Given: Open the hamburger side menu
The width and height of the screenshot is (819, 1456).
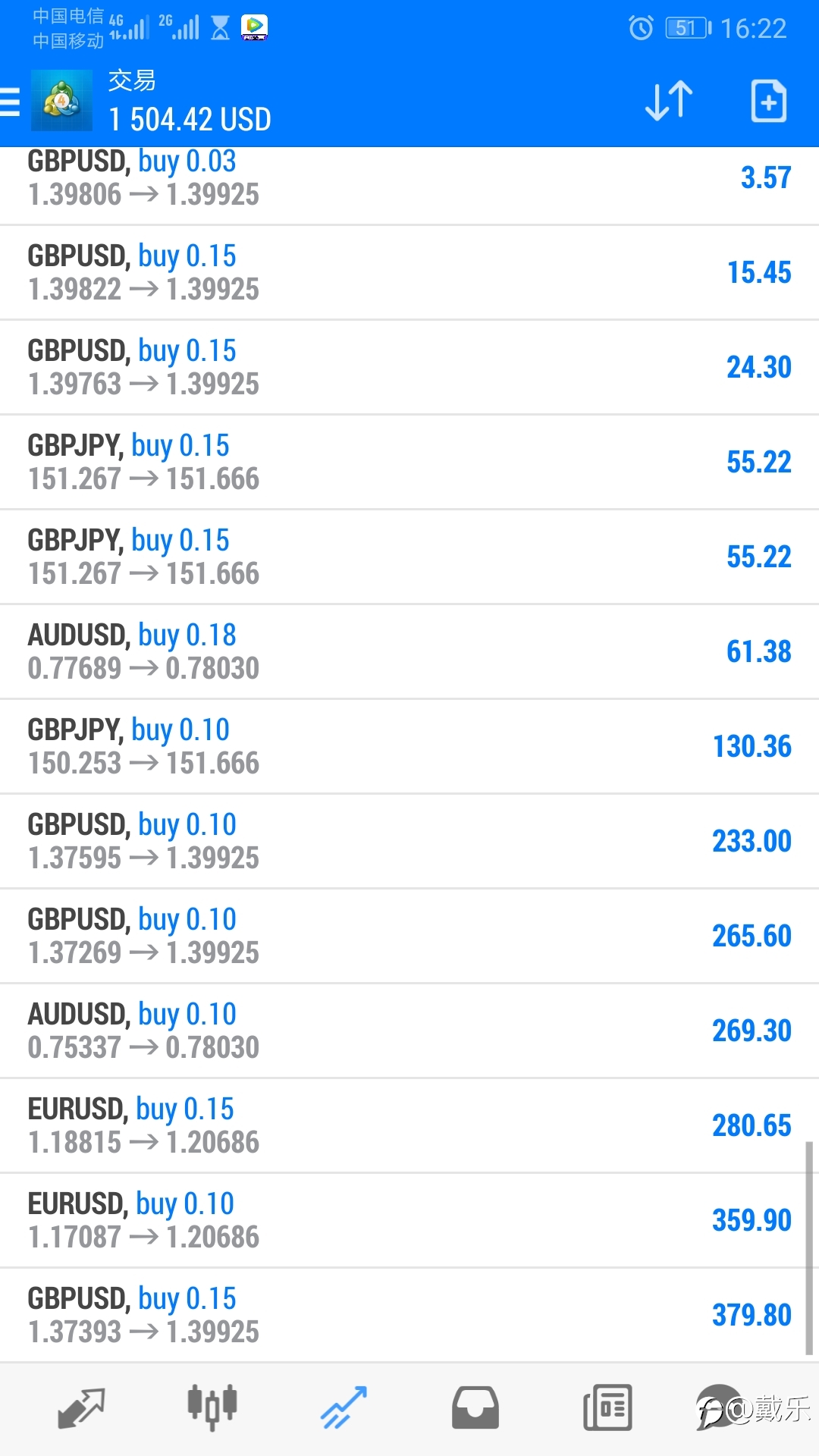Looking at the screenshot, I should 9,101.
